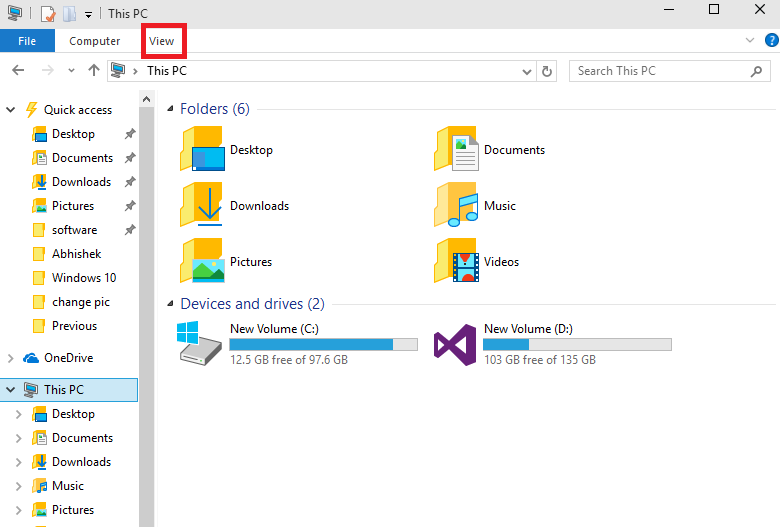Open the View ribbon tab
The image size is (780, 527).
tap(161, 41)
